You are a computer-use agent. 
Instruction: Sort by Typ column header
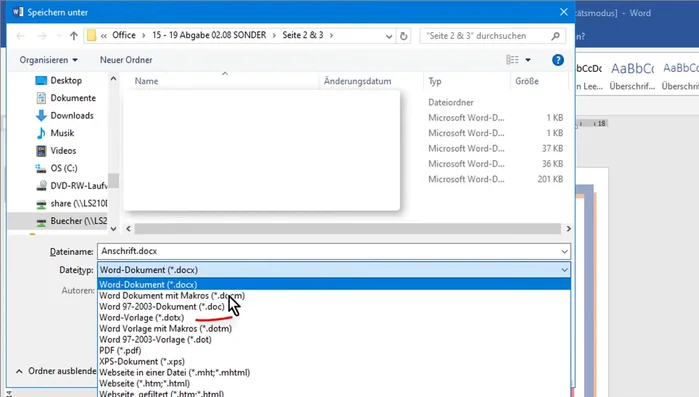pos(435,81)
